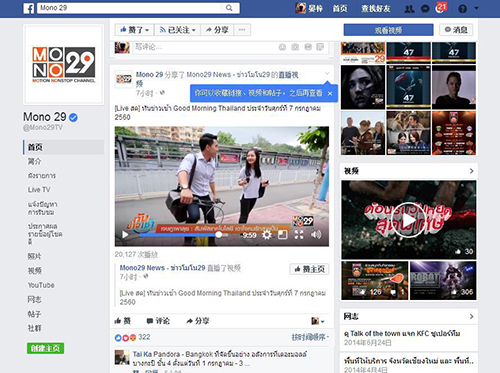
Task: Click the Facebook logo icon
Action: pyautogui.click(x=29, y=8)
